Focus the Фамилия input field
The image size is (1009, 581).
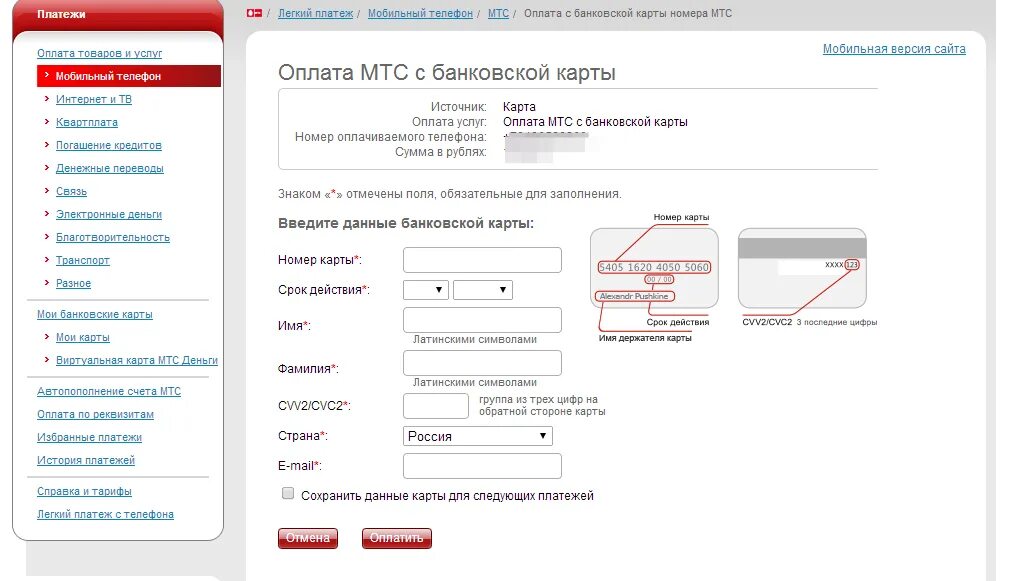pos(482,363)
